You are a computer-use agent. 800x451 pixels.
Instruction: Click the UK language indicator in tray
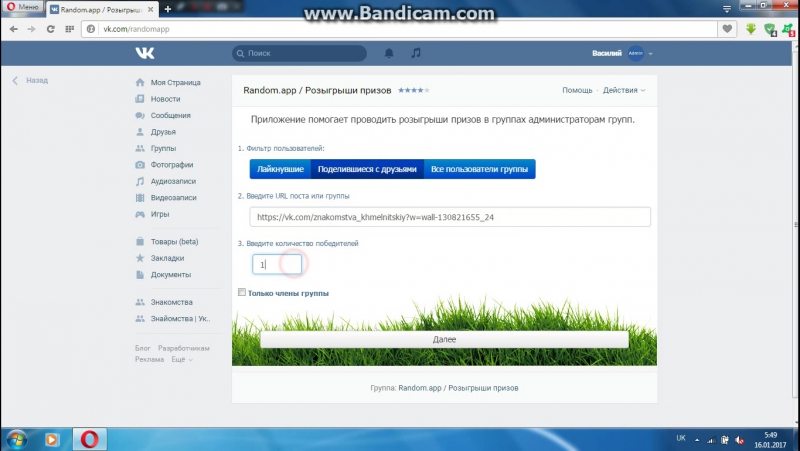coord(681,438)
